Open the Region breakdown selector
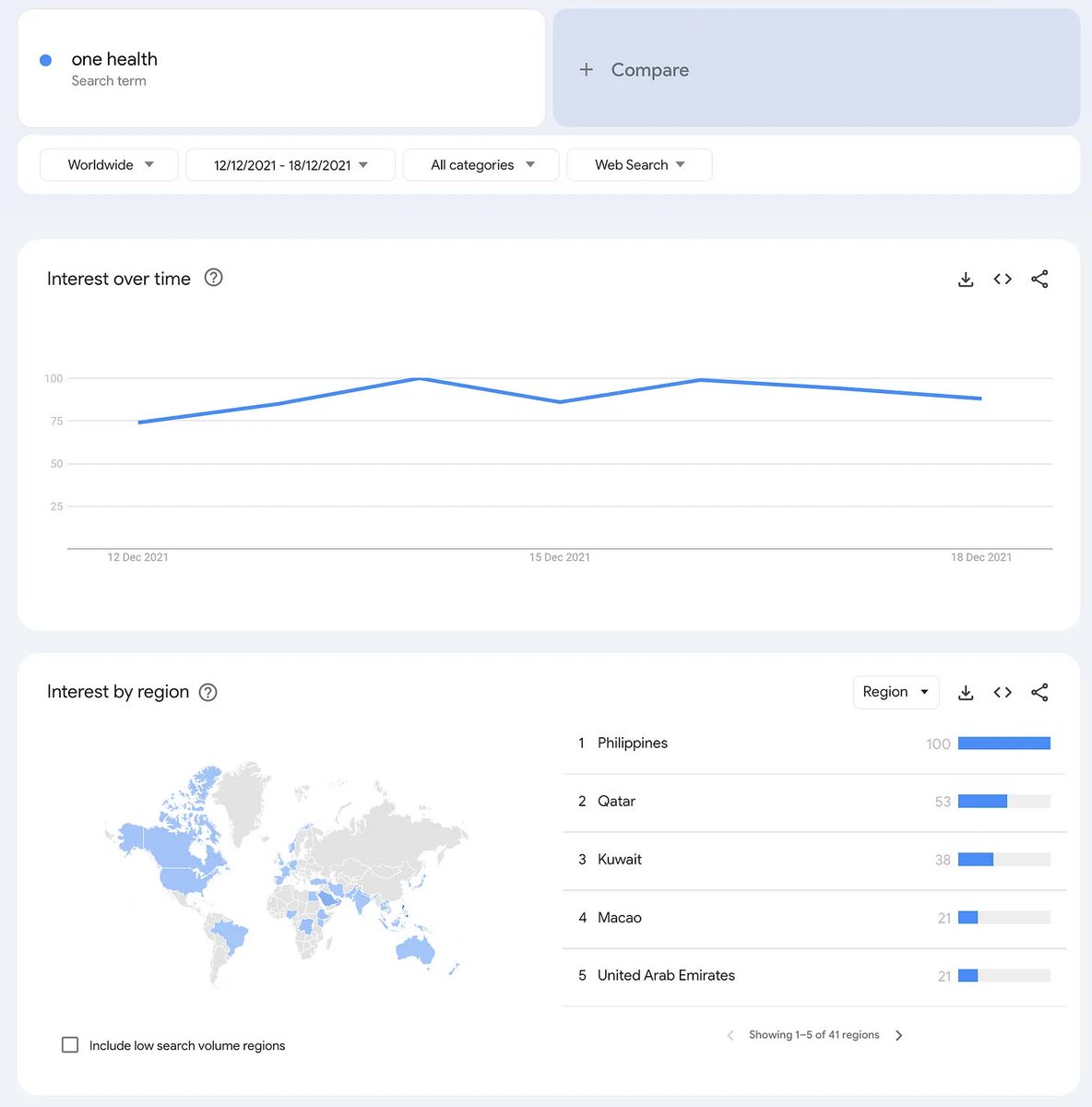1092x1107 pixels. (896, 692)
